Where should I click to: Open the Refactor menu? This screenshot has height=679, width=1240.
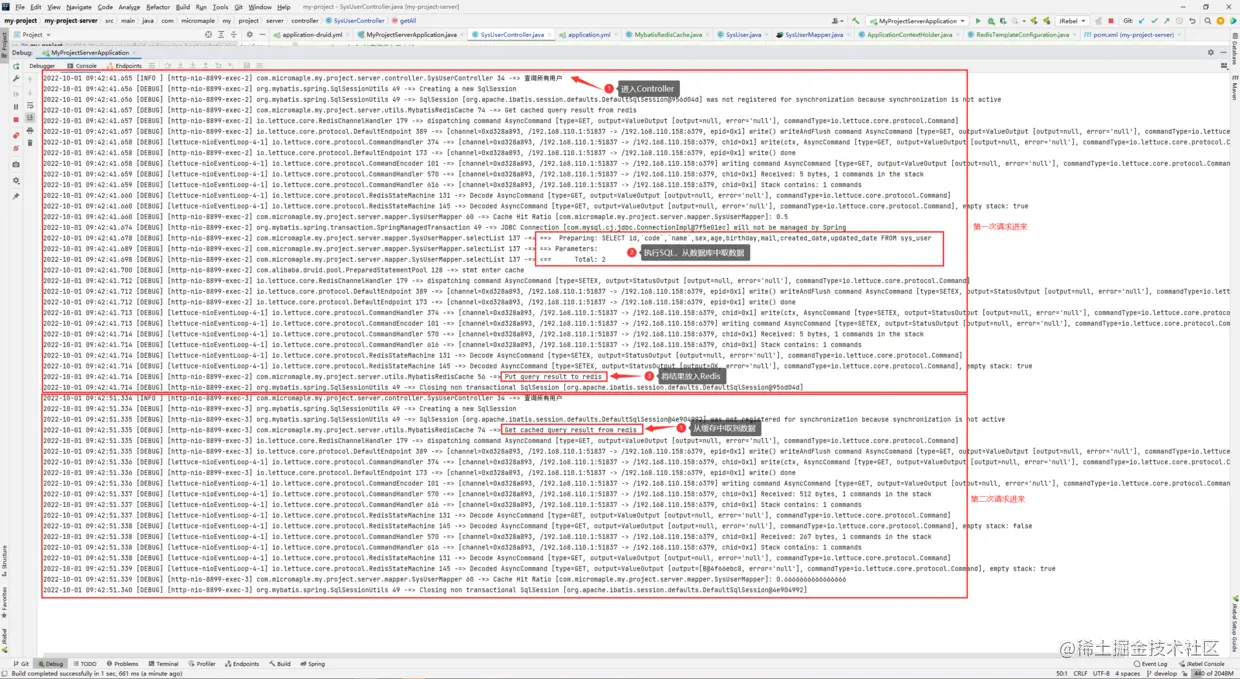[x=158, y=7]
